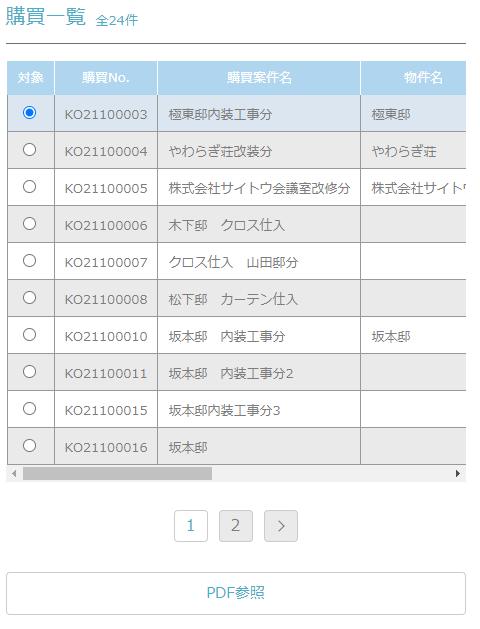Viewport: 480px width, 629px height.
Task: Click the 購買案件名 column header
Action: (x=259, y=78)
